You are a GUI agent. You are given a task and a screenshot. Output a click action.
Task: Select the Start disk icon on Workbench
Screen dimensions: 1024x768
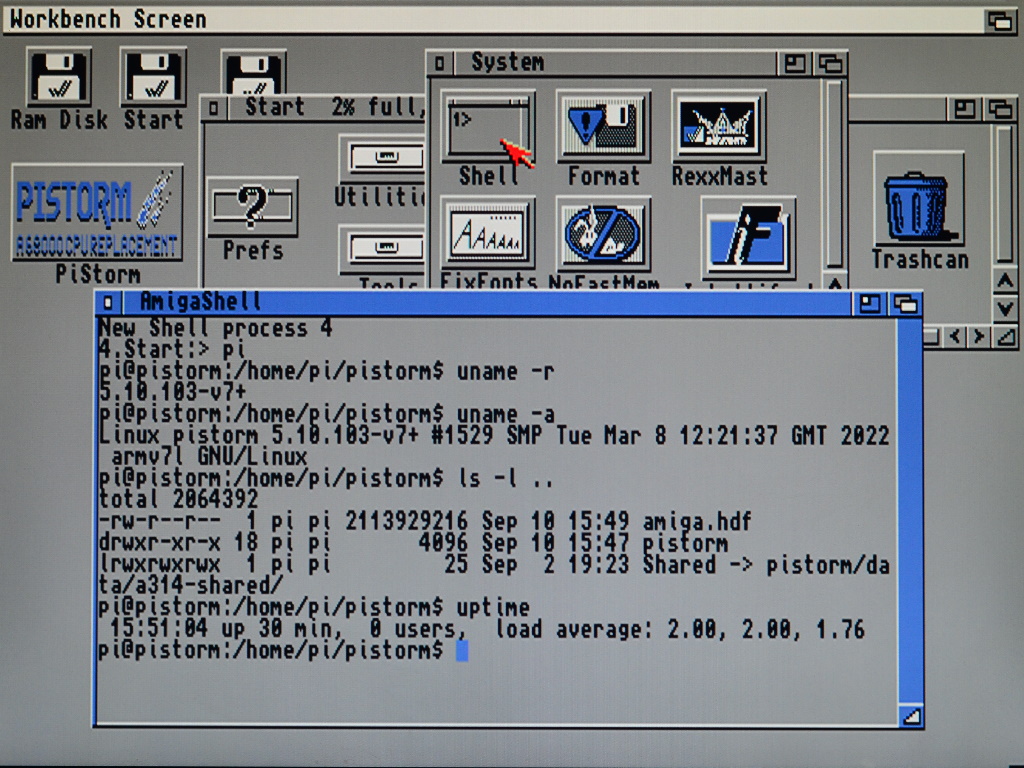pos(153,77)
